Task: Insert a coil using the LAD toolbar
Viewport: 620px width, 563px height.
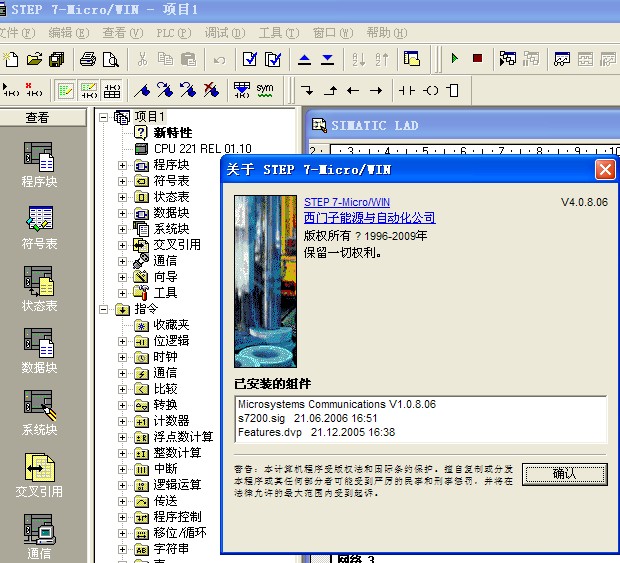Action: pos(431,90)
